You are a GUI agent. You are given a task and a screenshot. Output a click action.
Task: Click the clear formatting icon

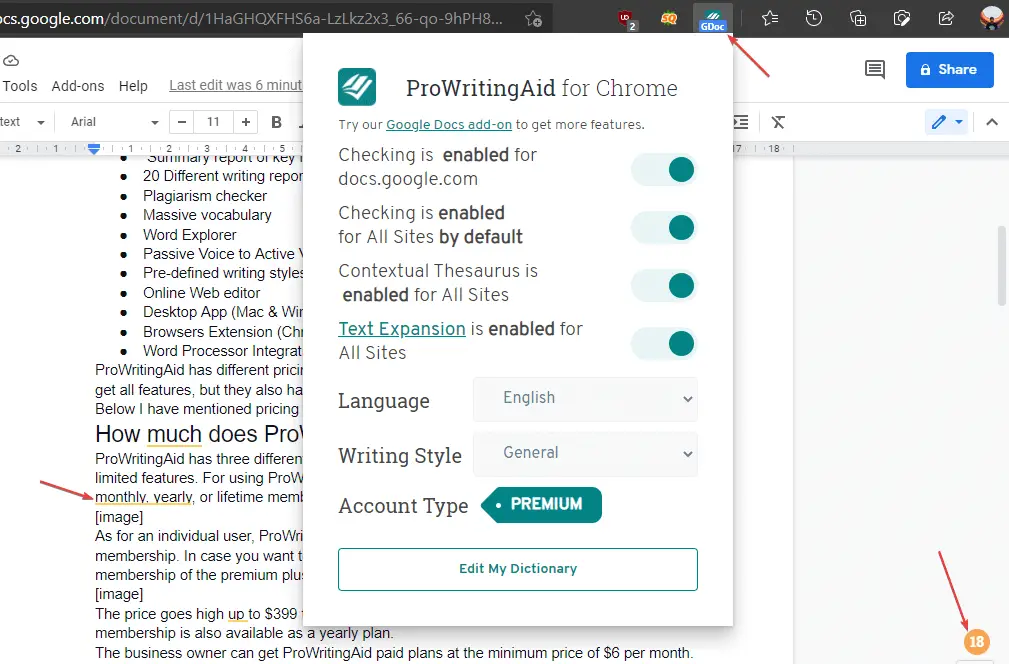click(x=778, y=122)
